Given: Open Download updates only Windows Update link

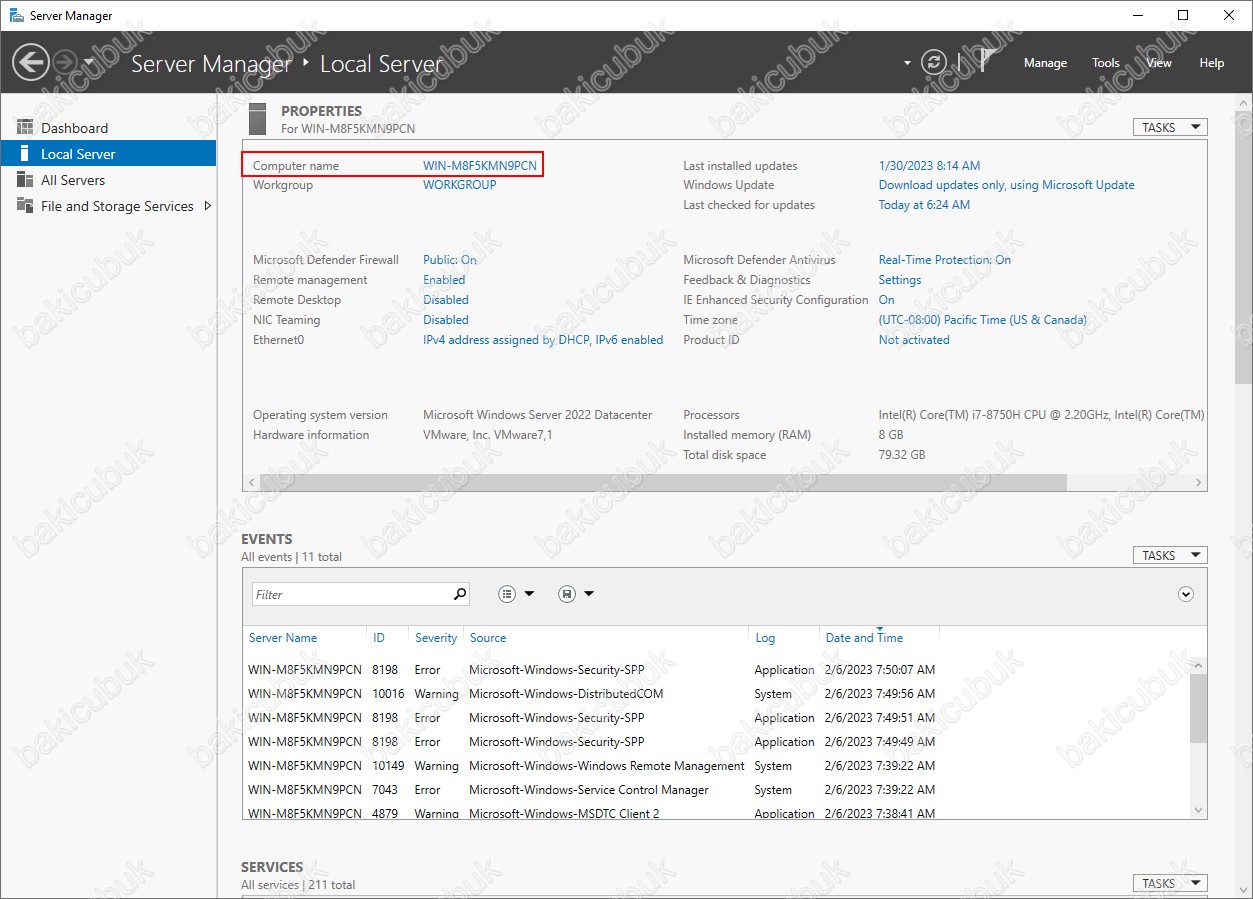Looking at the screenshot, I should (1007, 185).
